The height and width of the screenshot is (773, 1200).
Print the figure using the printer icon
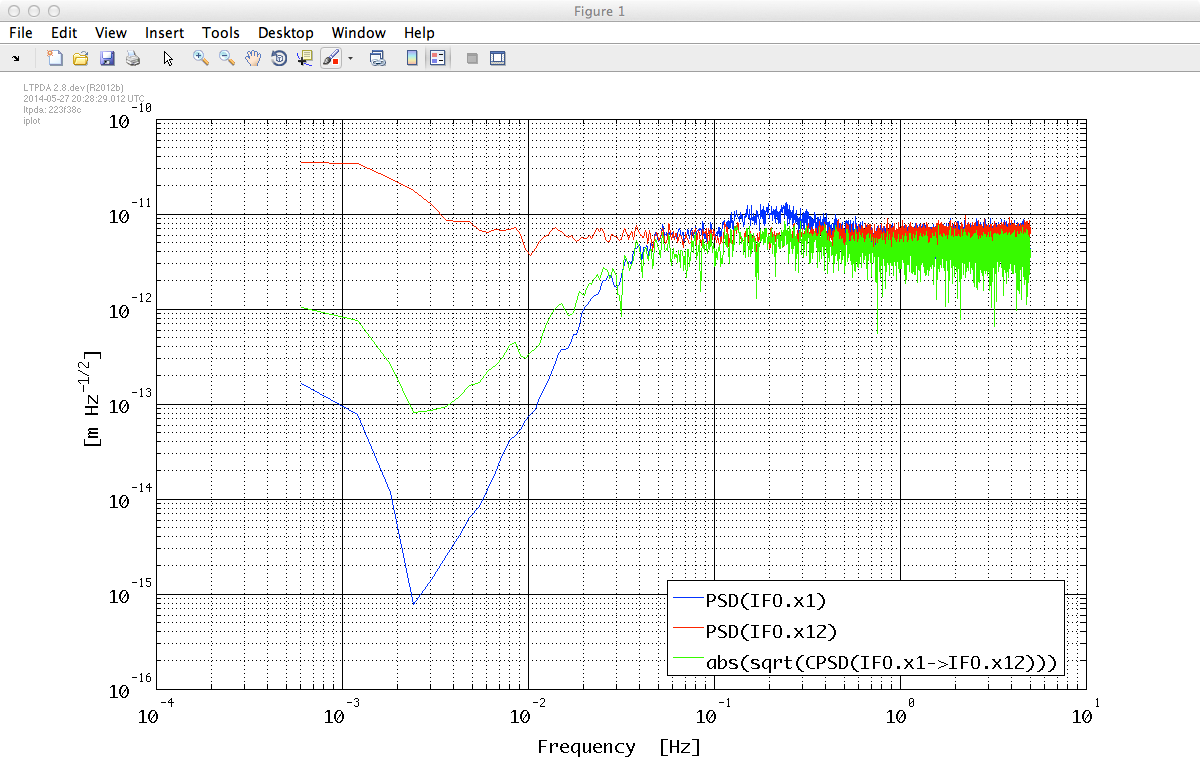point(133,58)
